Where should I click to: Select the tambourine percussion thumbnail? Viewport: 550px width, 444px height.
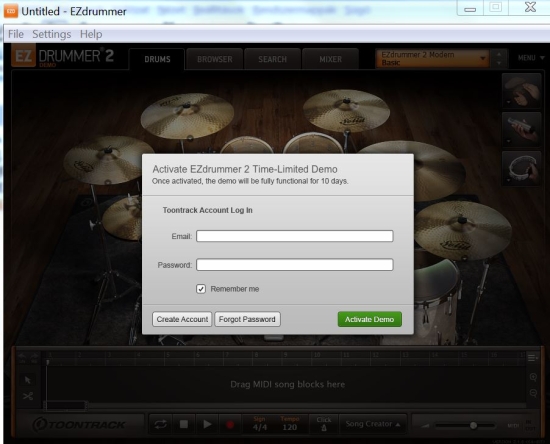click(x=521, y=168)
